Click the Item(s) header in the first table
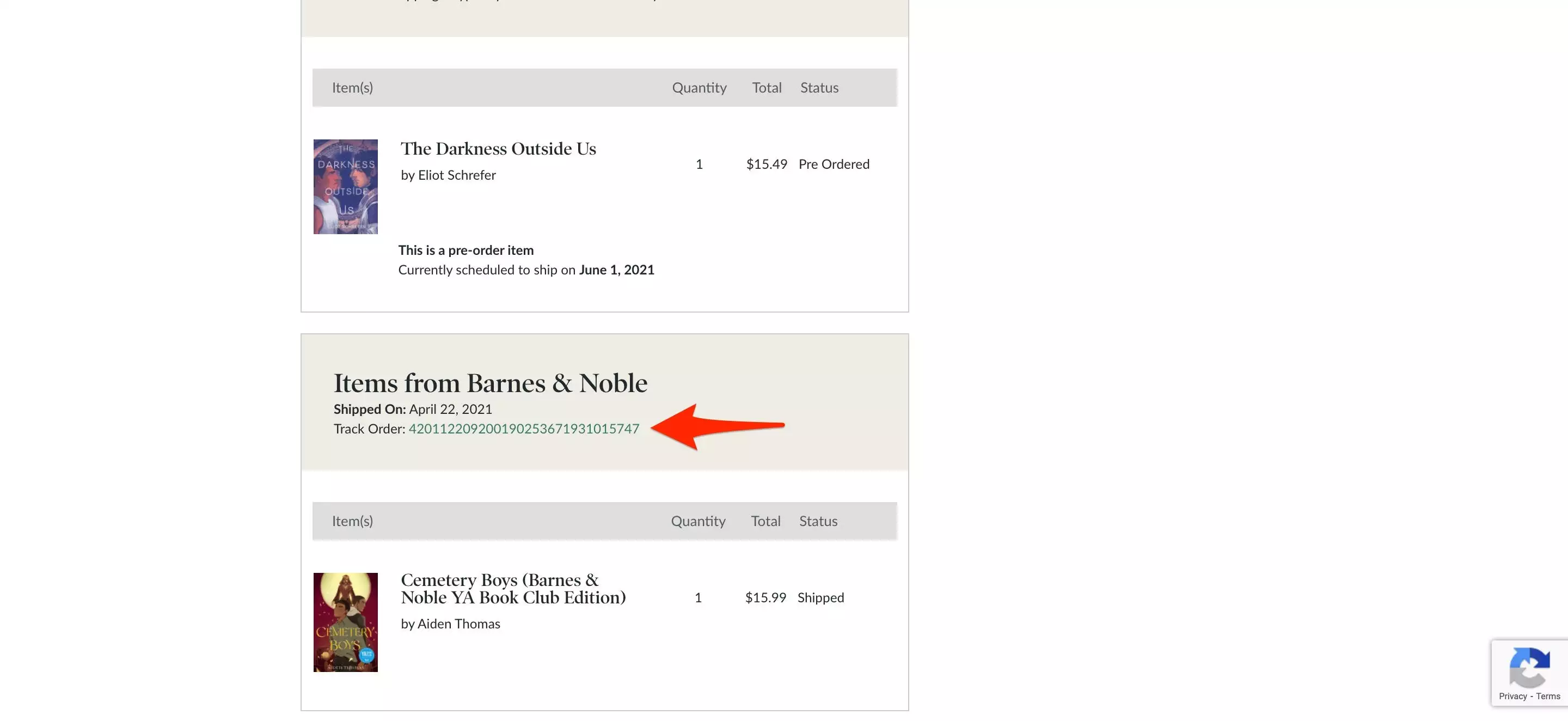The width and height of the screenshot is (1568, 721). (352, 88)
